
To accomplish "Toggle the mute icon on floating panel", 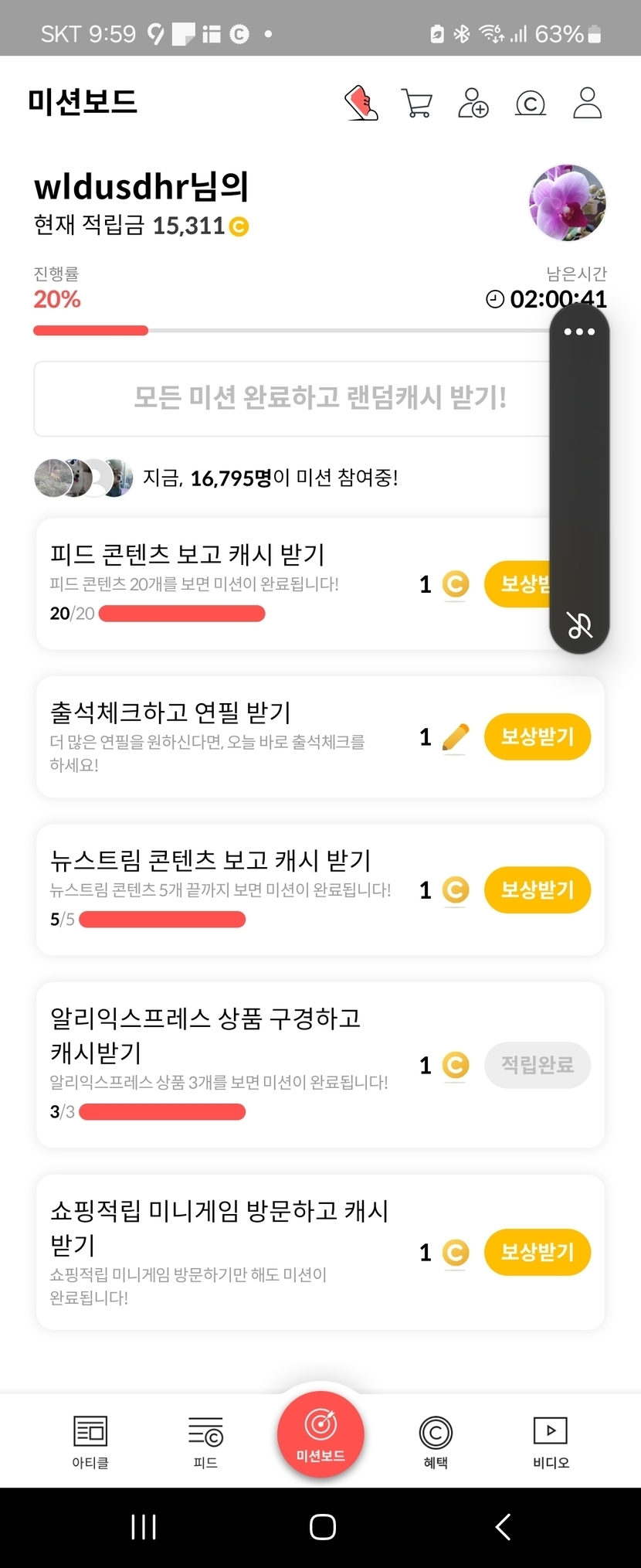I will click(579, 624).
